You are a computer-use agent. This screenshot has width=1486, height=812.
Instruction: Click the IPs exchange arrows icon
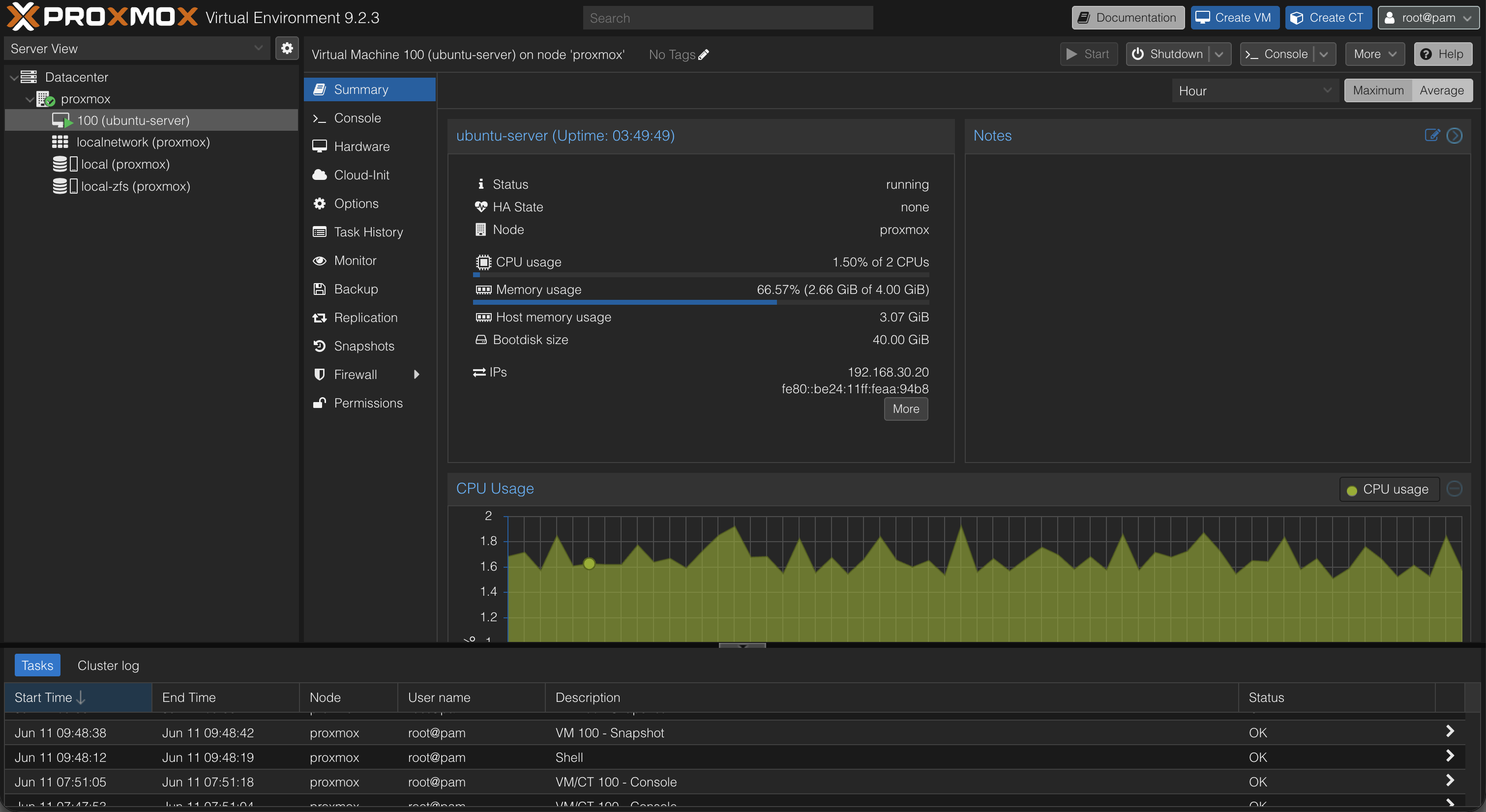point(479,373)
